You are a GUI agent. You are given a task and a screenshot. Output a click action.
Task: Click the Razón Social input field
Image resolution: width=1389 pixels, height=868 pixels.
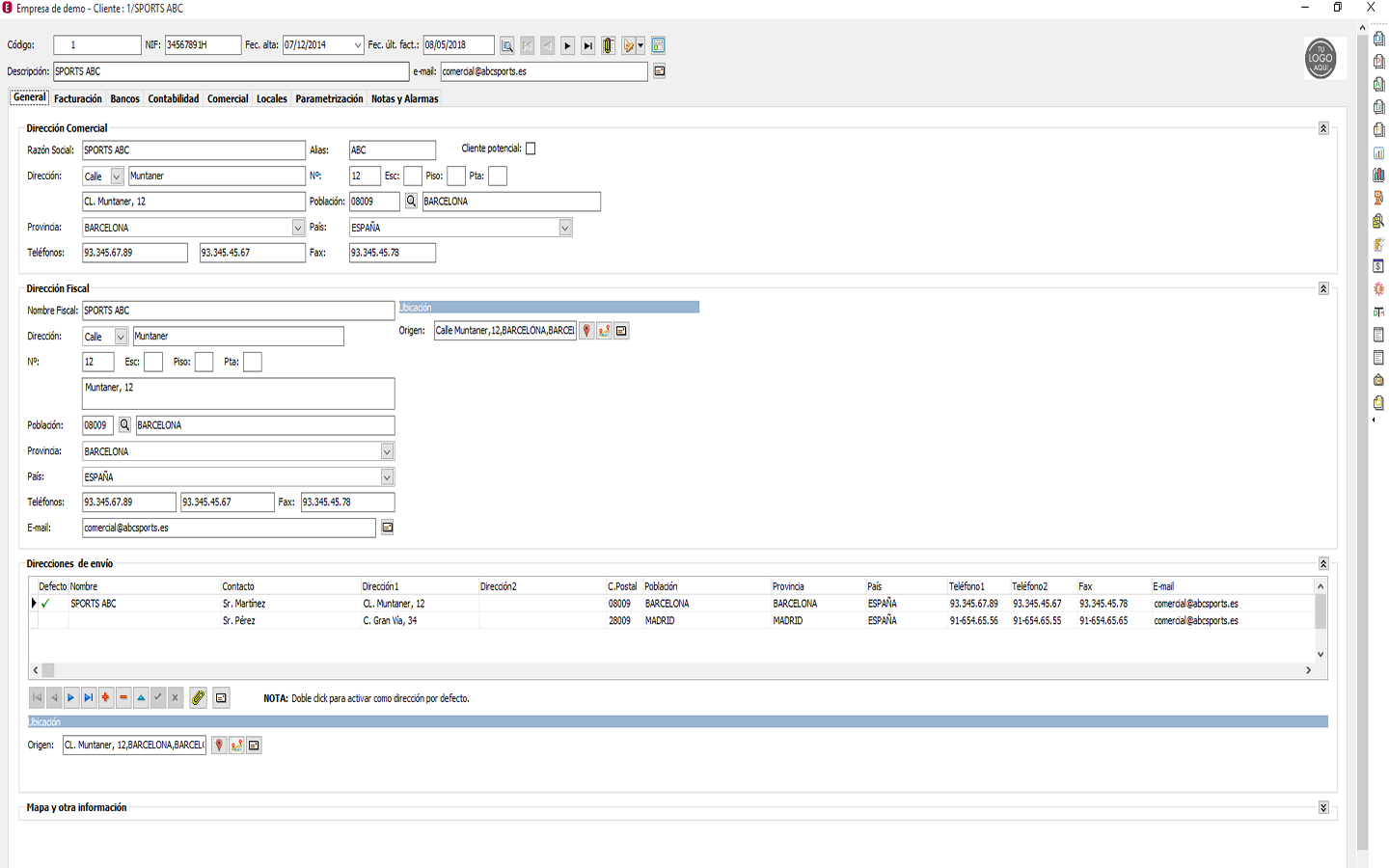pos(193,150)
